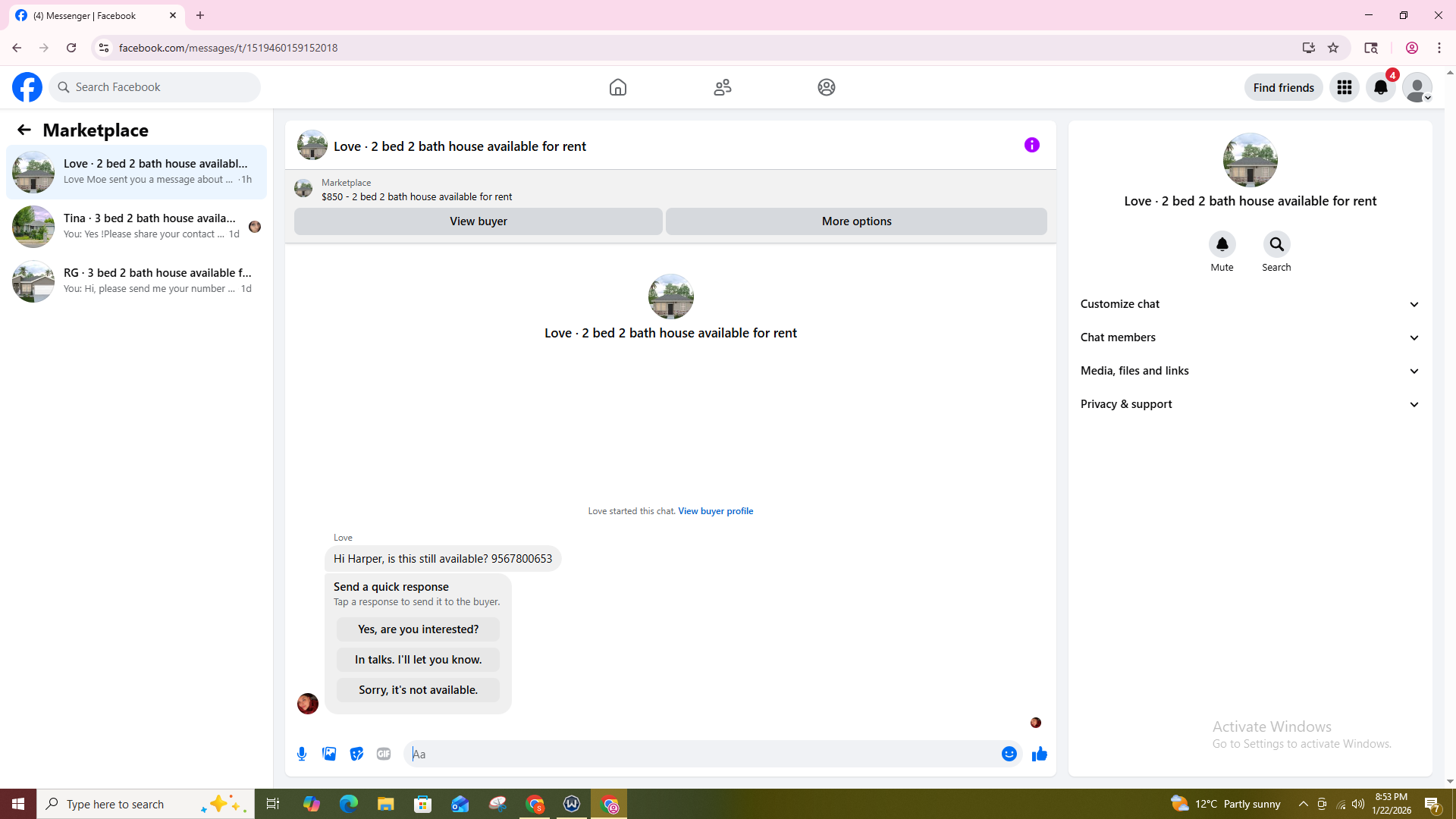Click the house photo in right panel
Viewport: 1456px width, 819px height.
pyautogui.click(x=1250, y=160)
